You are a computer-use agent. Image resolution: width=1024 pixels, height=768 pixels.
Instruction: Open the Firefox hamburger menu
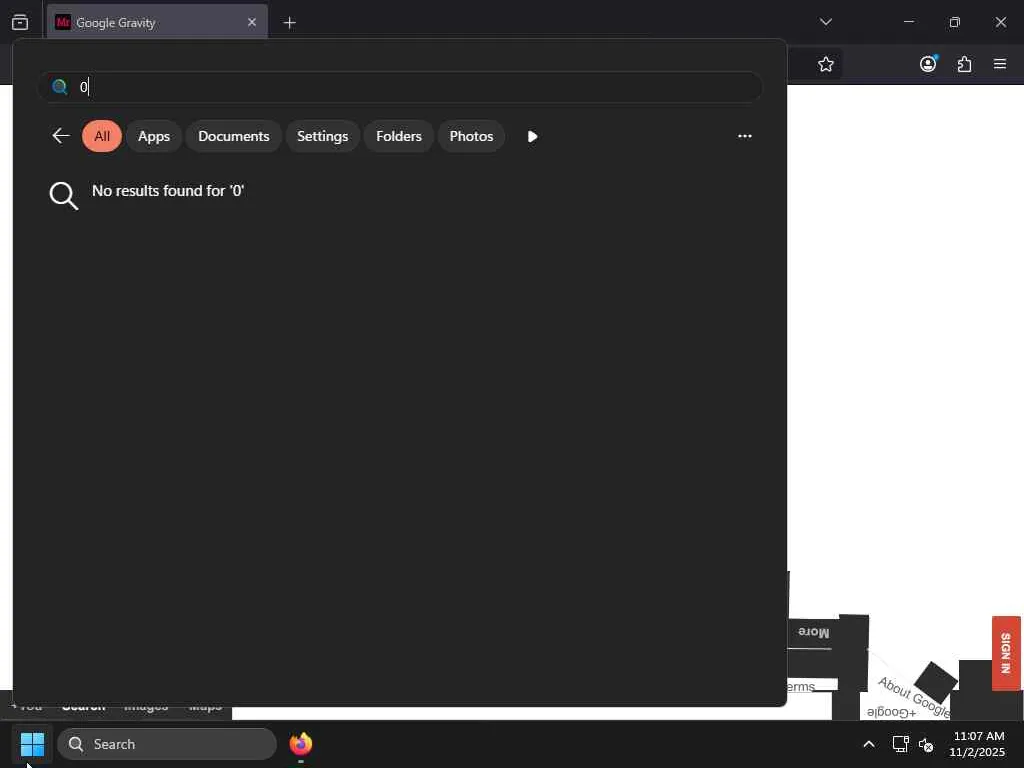pyautogui.click(x=999, y=64)
